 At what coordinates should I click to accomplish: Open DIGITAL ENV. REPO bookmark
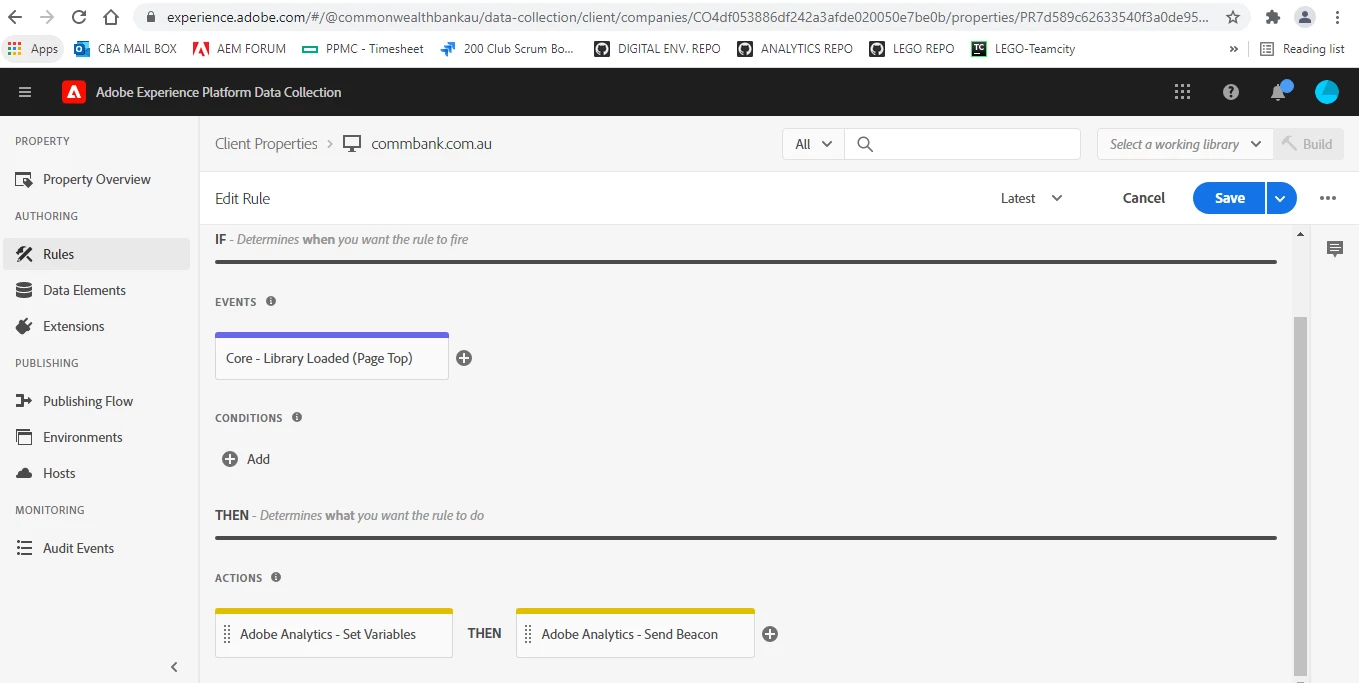657,49
